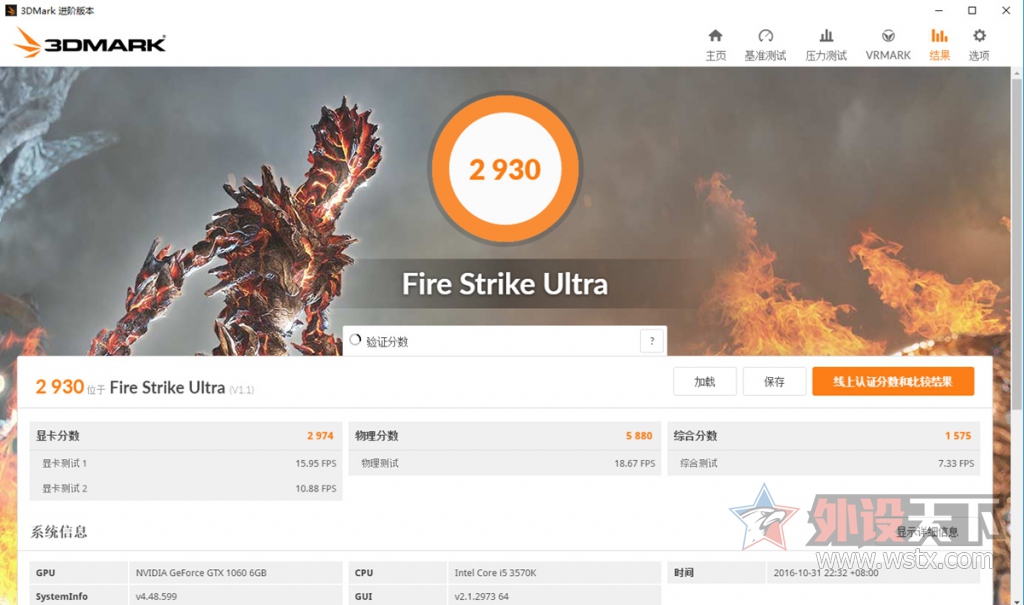Open the 结果 results bar chart icon
The image size is (1024, 605).
(939, 36)
